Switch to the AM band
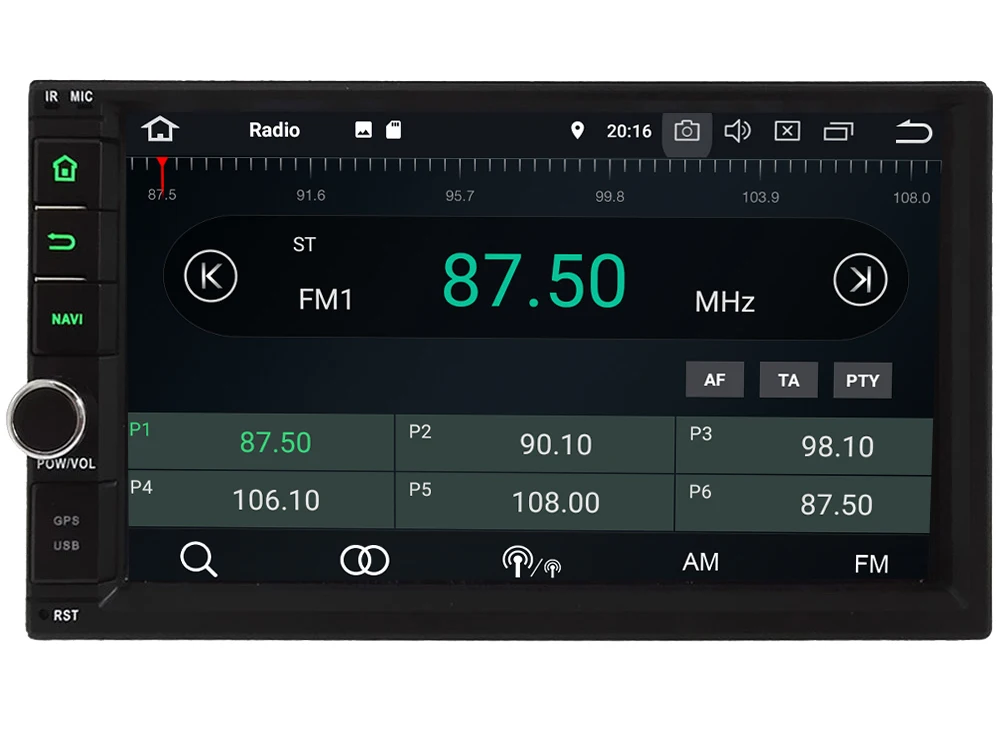 coord(700,562)
